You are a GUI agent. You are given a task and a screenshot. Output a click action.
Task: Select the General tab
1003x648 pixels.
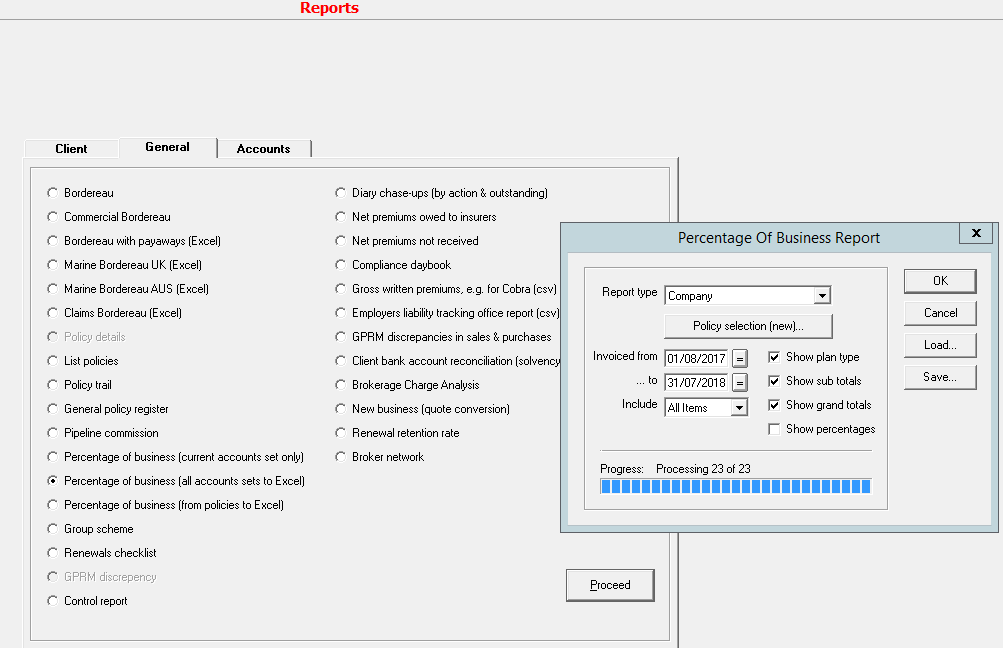coord(168,147)
